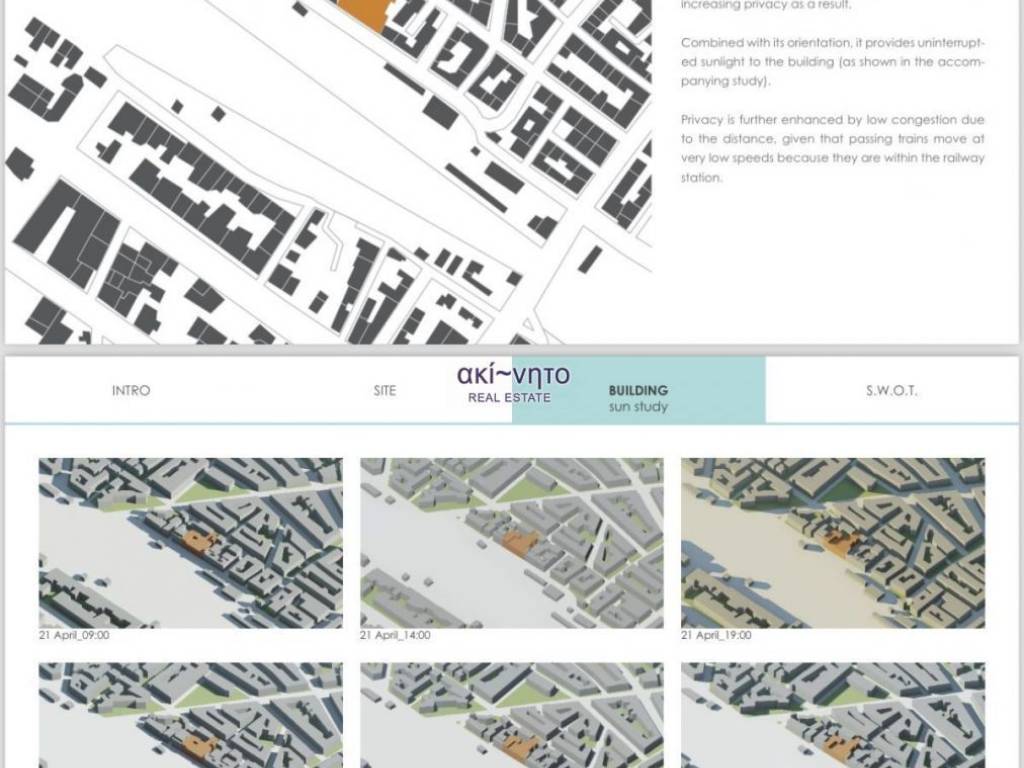Screen dimensions: 1024x768
Task: Click the "Privacy is further enhanced" paragraph
Action: click(x=832, y=148)
